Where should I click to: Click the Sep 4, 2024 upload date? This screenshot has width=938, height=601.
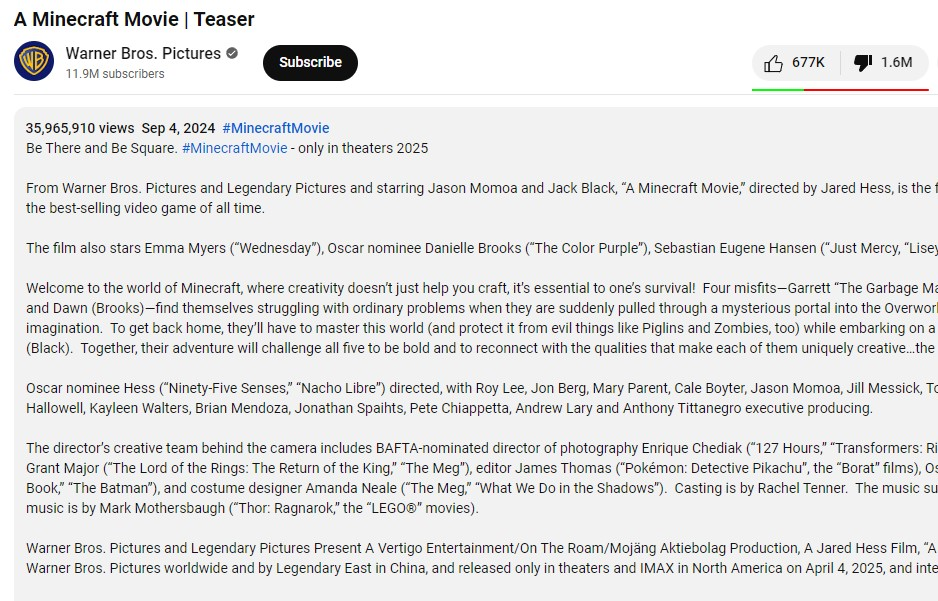[178, 128]
